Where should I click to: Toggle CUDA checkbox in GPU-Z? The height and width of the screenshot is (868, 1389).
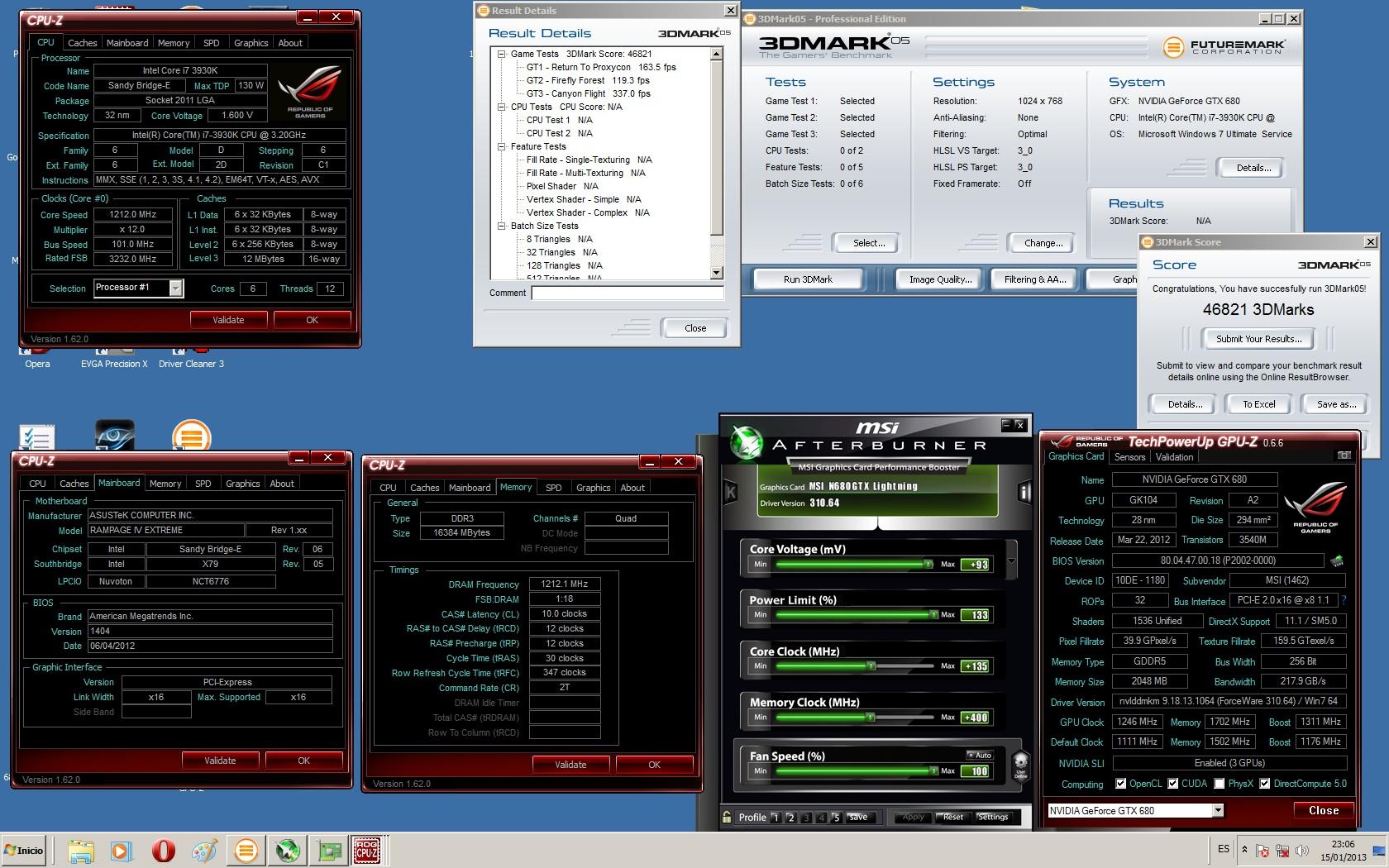(1172, 784)
